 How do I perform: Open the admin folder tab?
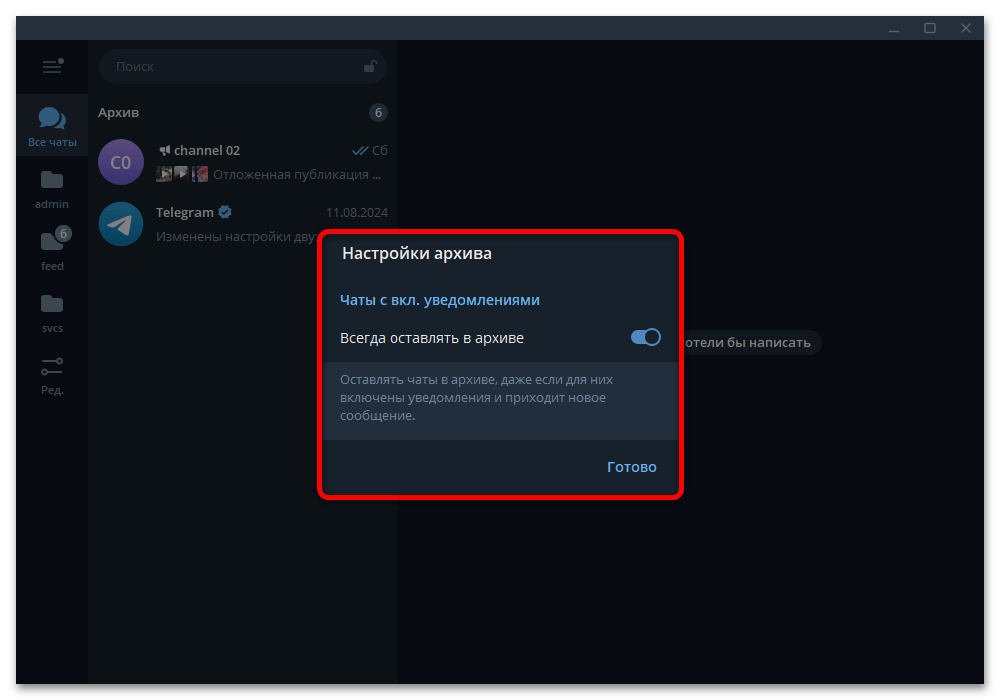click(x=52, y=189)
